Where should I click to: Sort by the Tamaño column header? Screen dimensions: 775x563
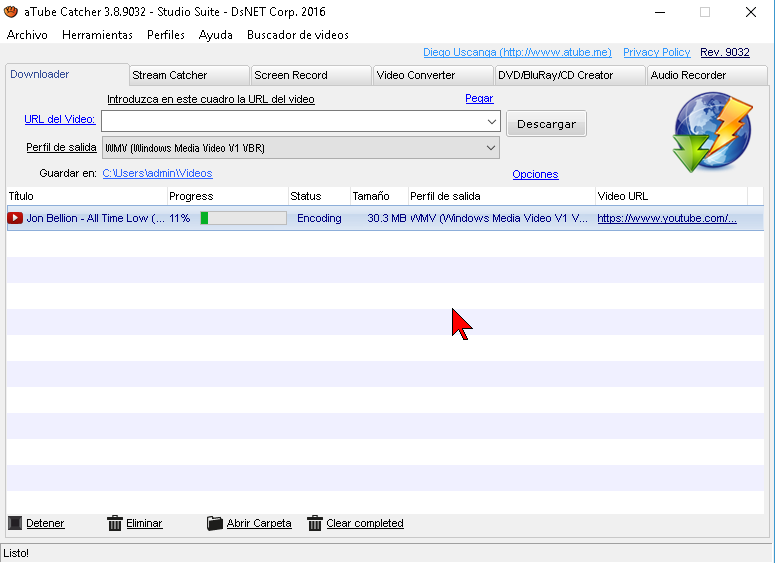[379, 196]
